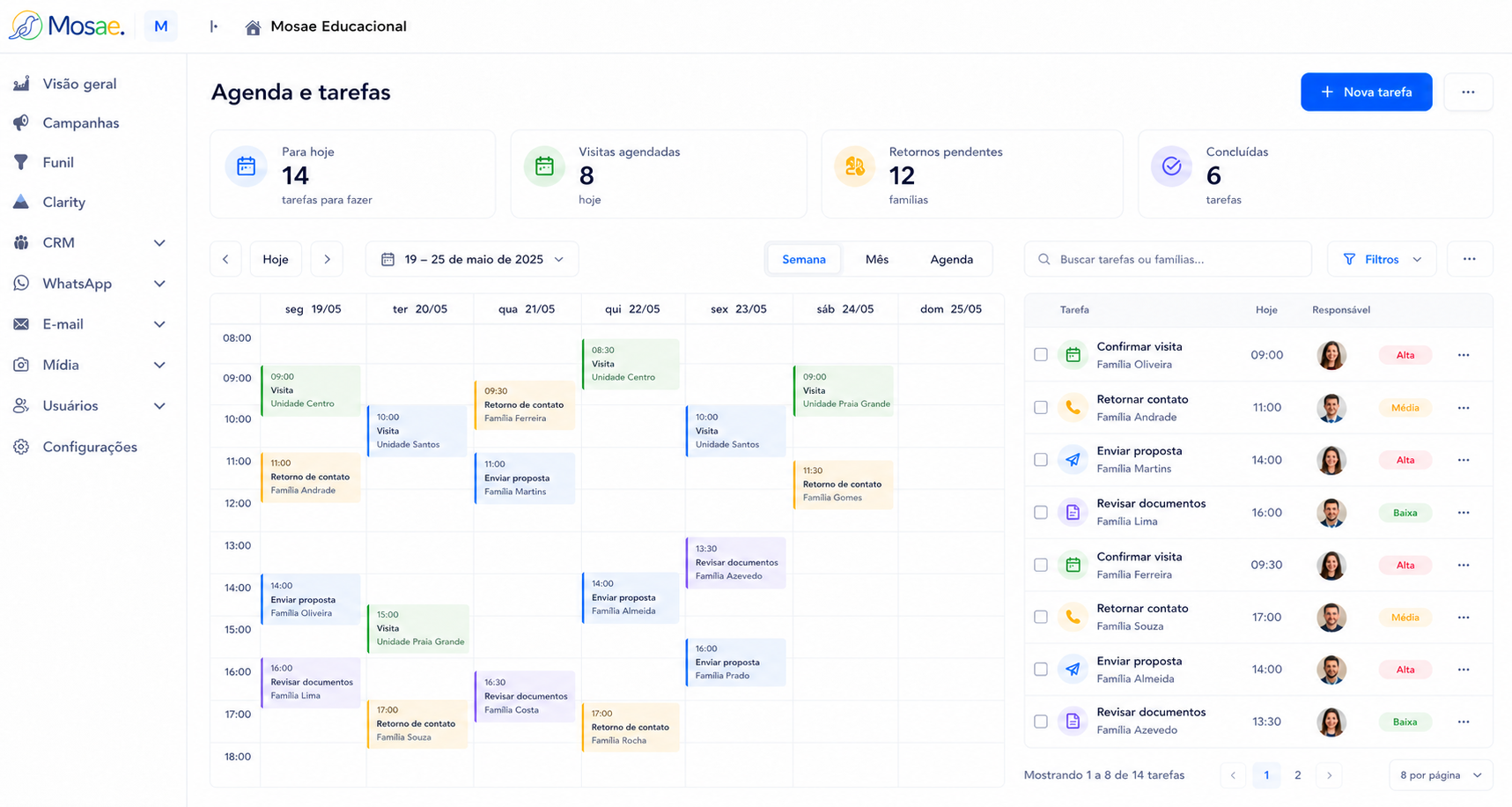Check the Revisar documentos Família Lima task
This screenshot has height=807, width=1512.
pyautogui.click(x=1041, y=513)
